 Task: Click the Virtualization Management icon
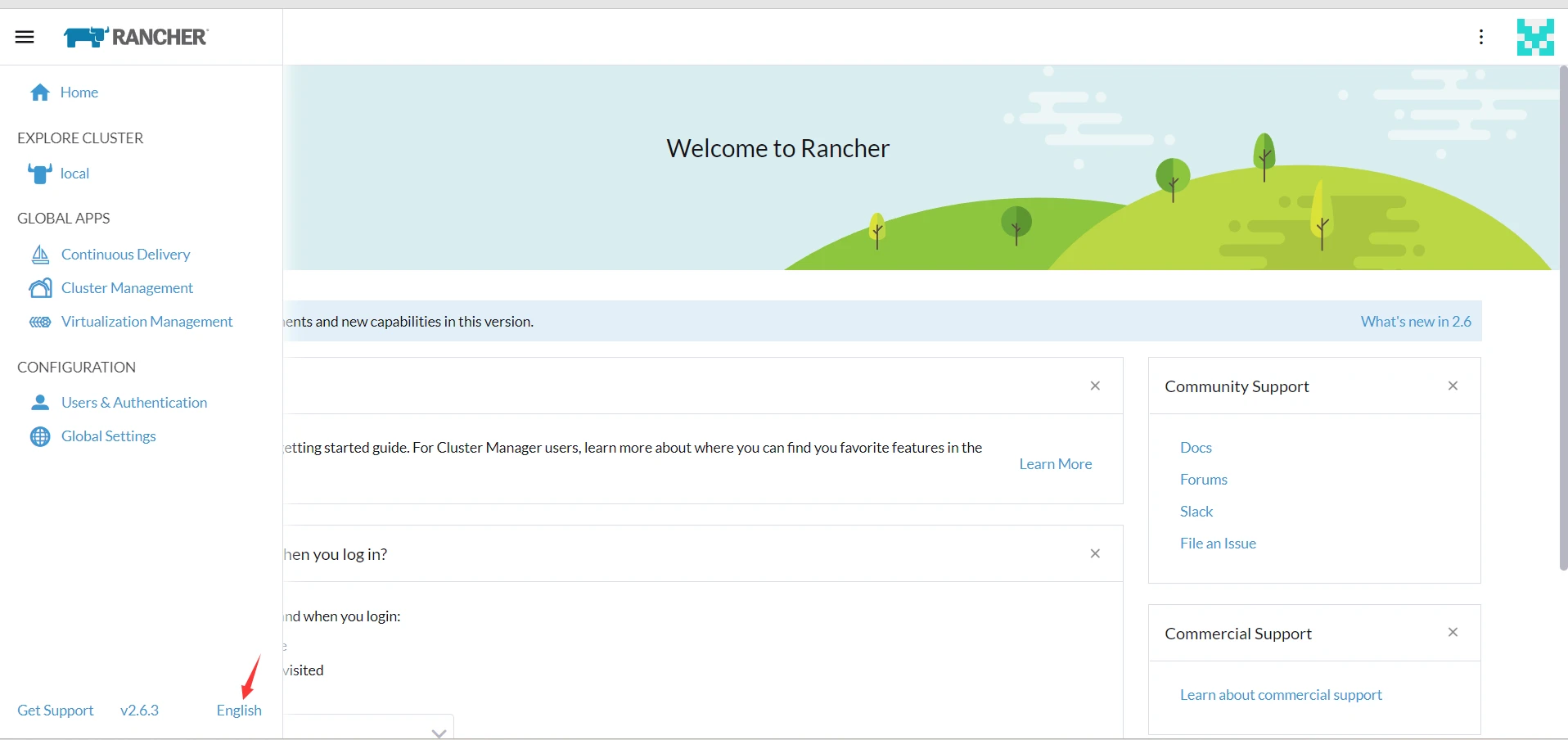point(40,322)
